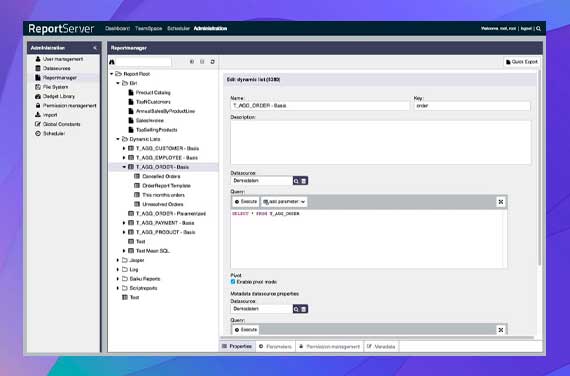Search Metadata datasource using magnifier icon

click(x=296, y=309)
